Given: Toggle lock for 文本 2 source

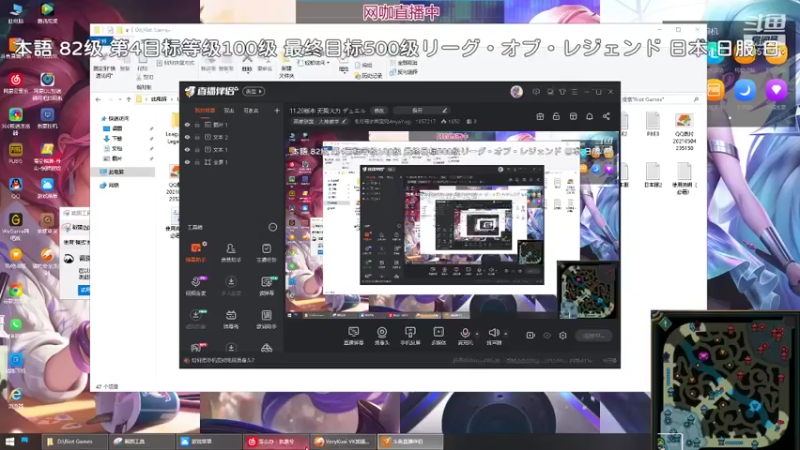Looking at the screenshot, I should tap(197, 137).
